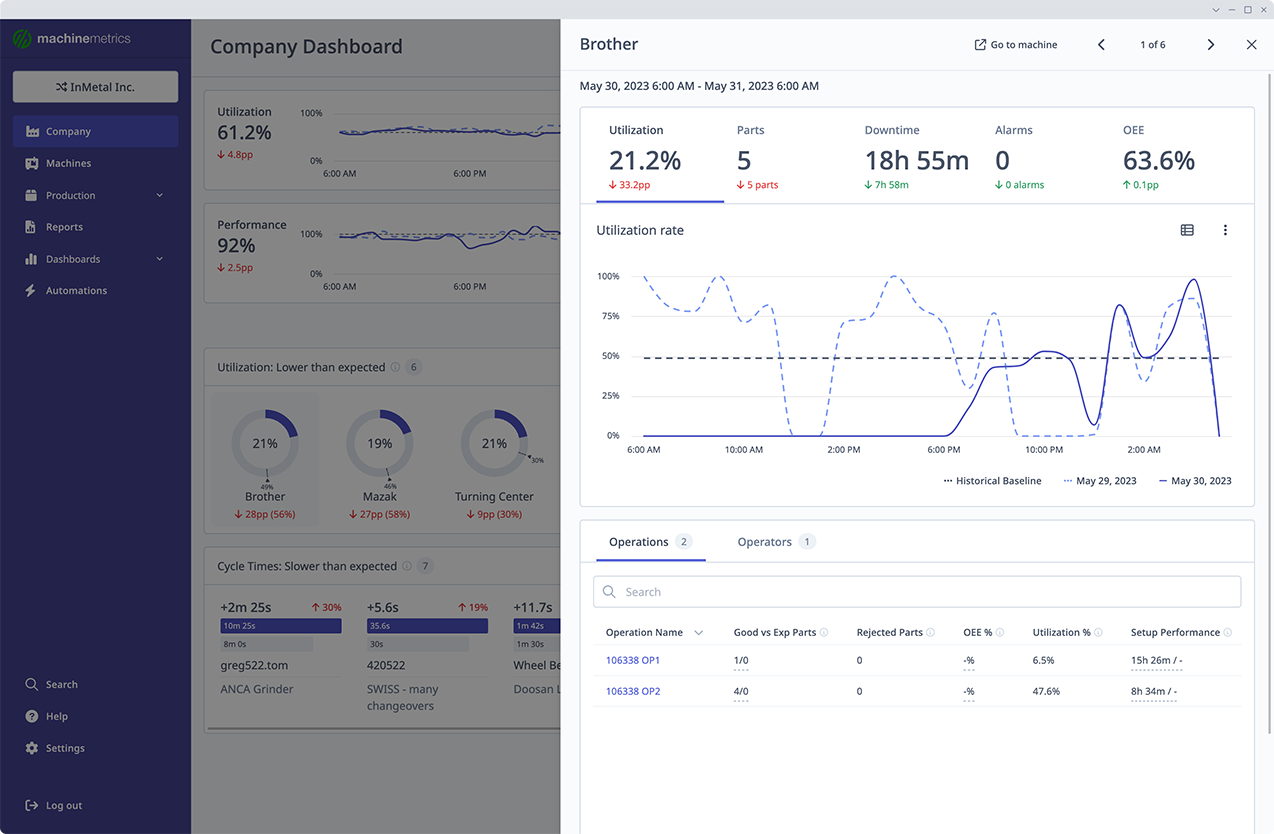Toggle May 30, 2023 legend series
This screenshot has width=1274, height=834.
click(1195, 481)
